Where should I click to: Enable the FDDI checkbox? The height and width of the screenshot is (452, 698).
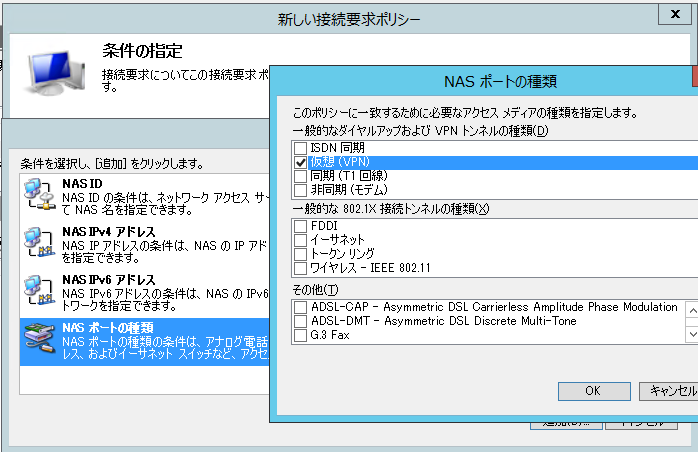click(x=300, y=226)
